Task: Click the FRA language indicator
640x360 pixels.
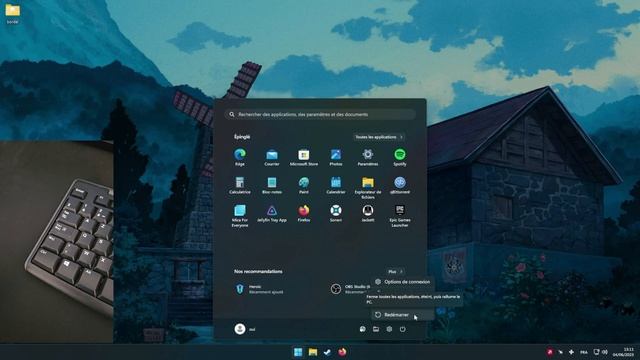Action: [584, 352]
